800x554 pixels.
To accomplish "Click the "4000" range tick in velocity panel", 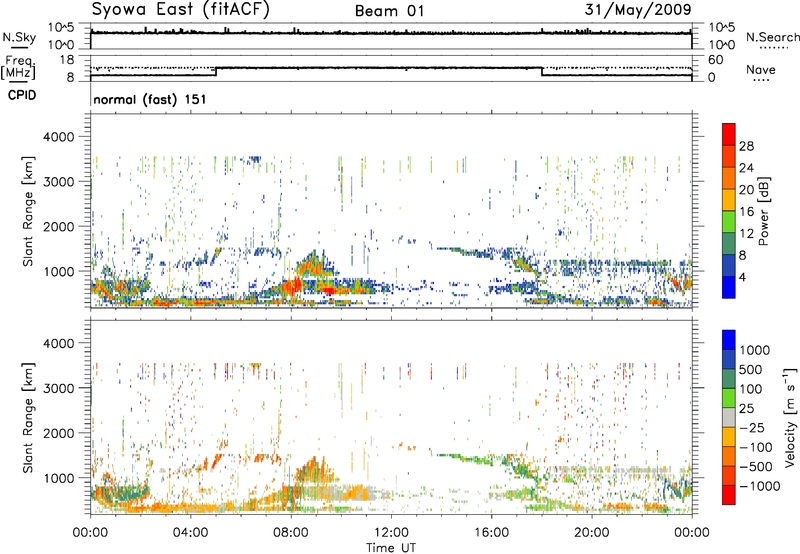I will pyautogui.click(x=59, y=343).
